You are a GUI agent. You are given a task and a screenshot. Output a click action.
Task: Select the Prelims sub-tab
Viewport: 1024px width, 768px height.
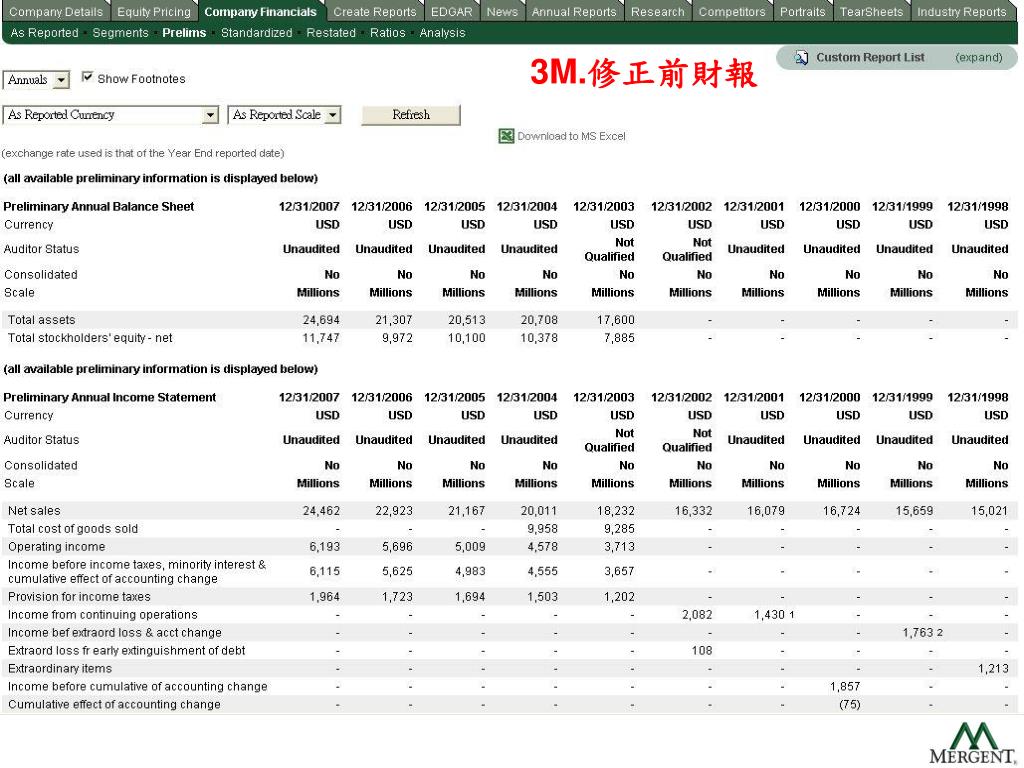[184, 33]
